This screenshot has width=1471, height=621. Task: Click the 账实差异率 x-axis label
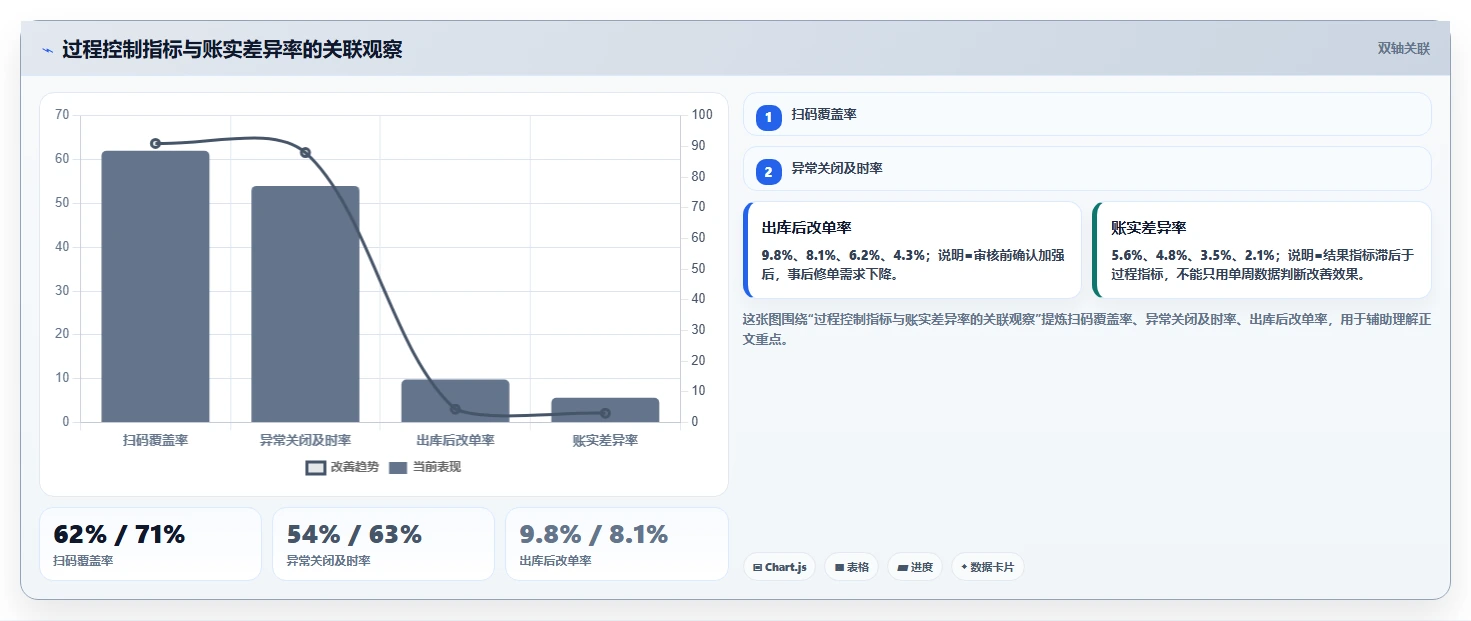click(x=605, y=440)
